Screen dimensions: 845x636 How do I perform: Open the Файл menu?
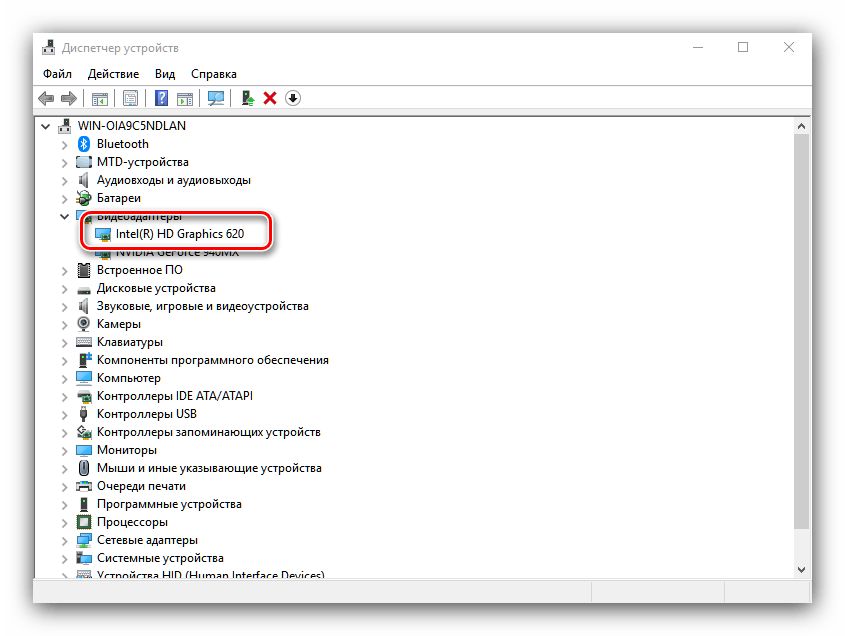(57, 74)
